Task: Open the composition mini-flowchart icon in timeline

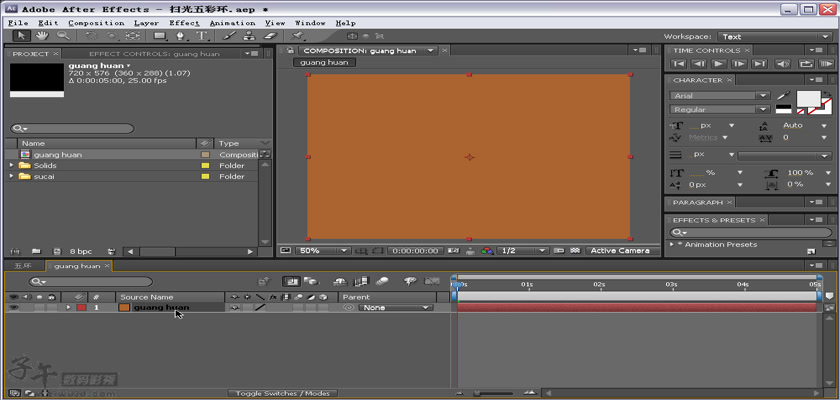Action: click(x=264, y=281)
